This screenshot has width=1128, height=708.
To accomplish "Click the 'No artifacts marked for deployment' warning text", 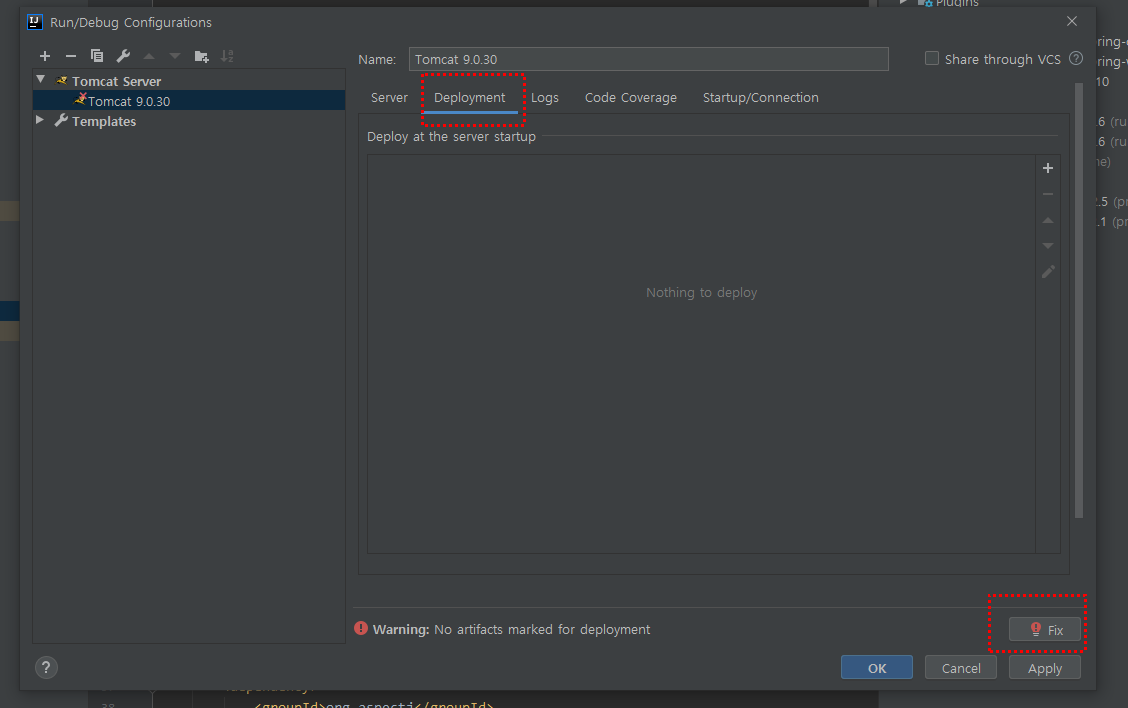I will click(x=542, y=630).
